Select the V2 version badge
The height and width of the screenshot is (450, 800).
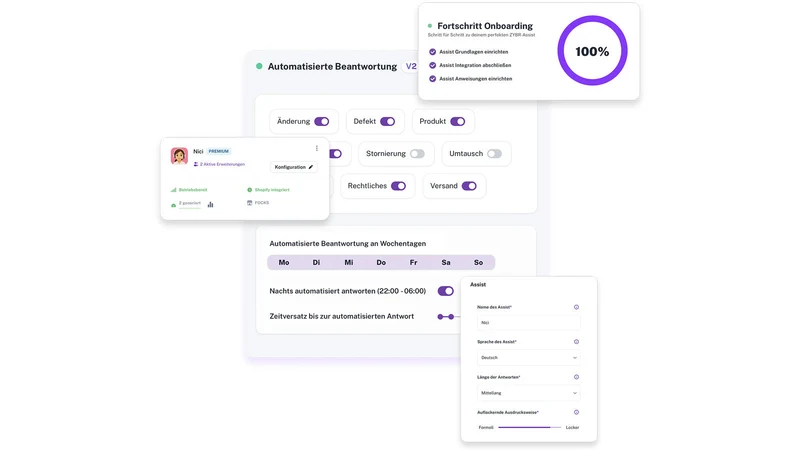(411, 66)
